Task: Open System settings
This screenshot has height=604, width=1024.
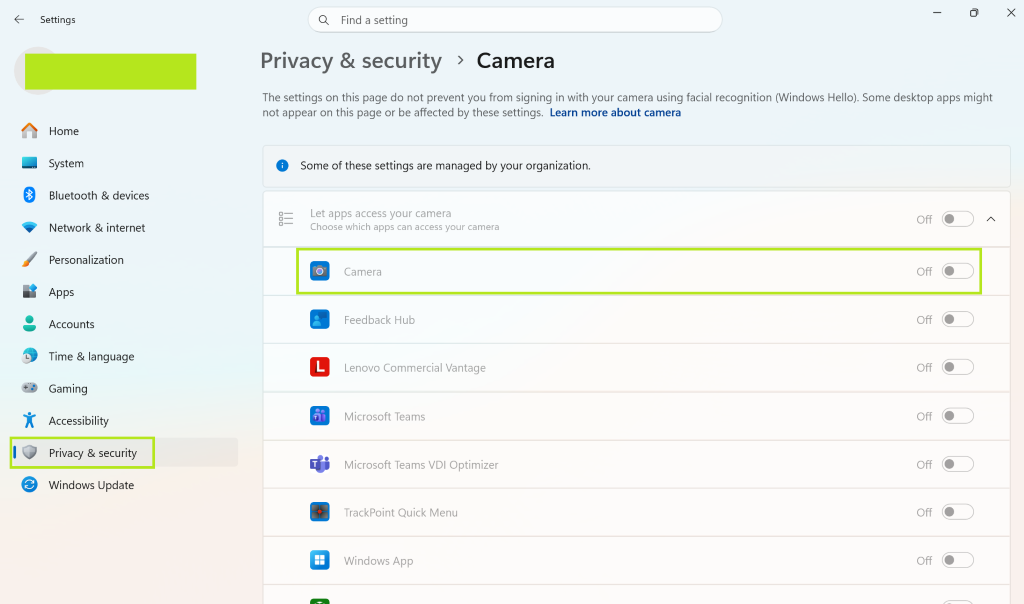Action: pyautogui.click(x=66, y=163)
